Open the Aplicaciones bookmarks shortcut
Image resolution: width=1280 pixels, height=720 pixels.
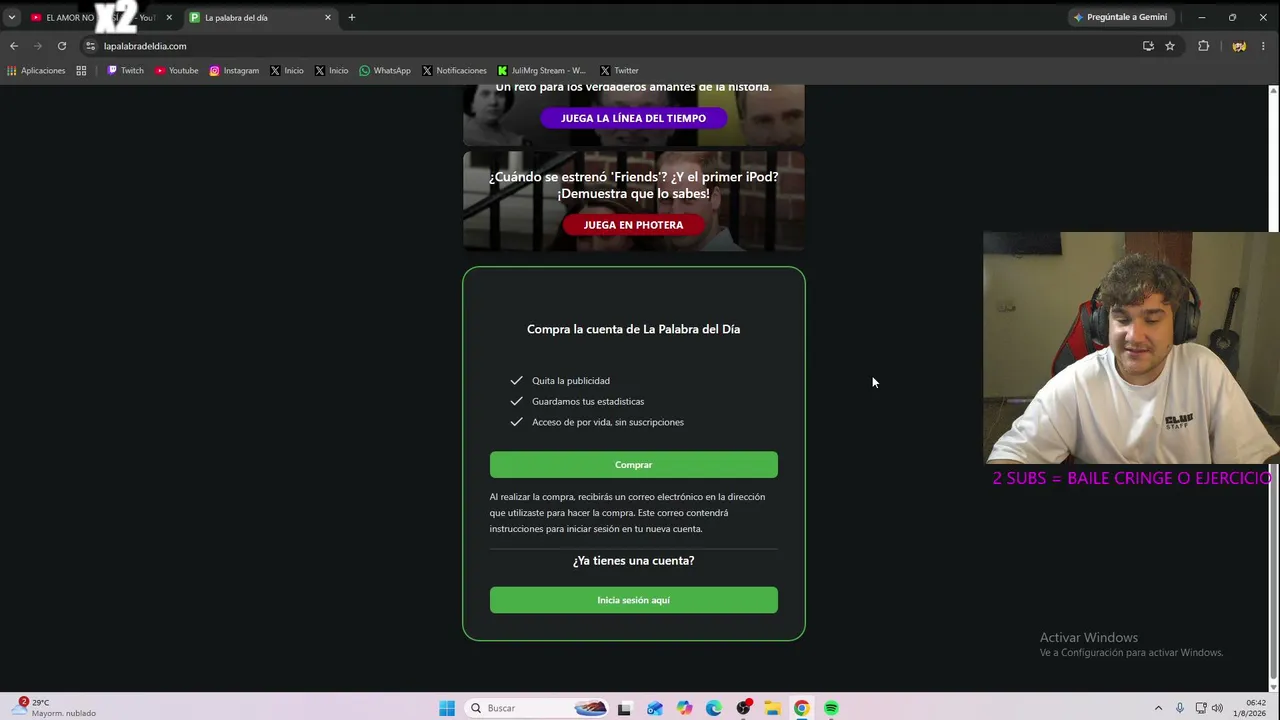(36, 71)
